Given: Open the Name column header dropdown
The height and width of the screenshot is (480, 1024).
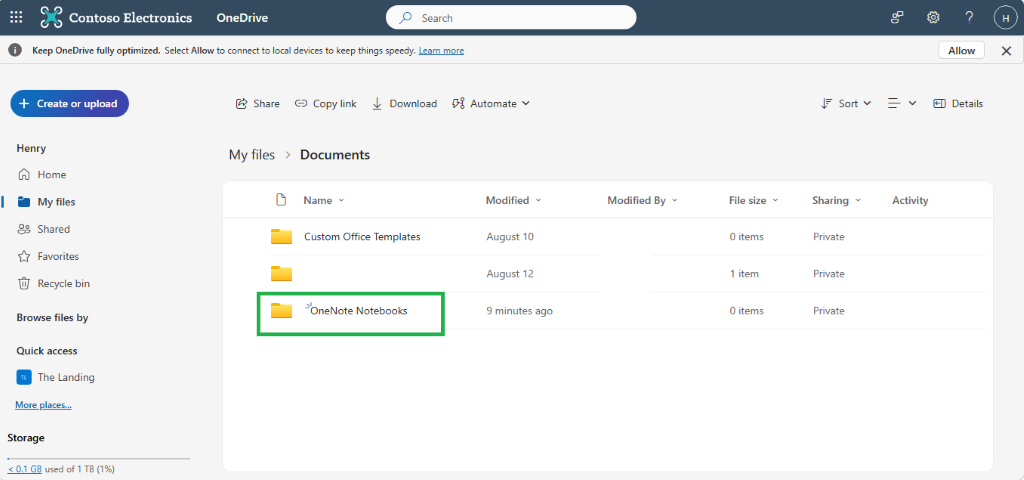Looking at the screenshot, I should [341, 200].
